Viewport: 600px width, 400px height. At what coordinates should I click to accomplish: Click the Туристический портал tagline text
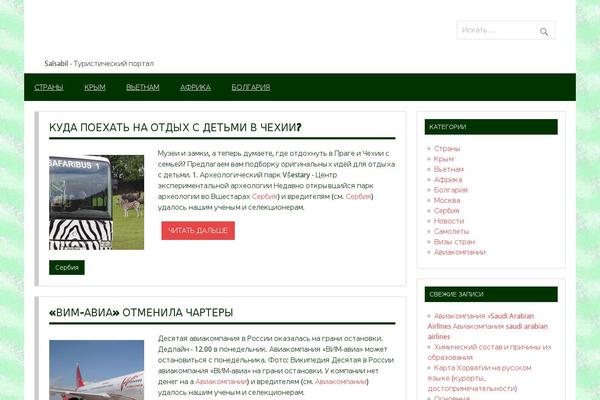coord(114,64)
